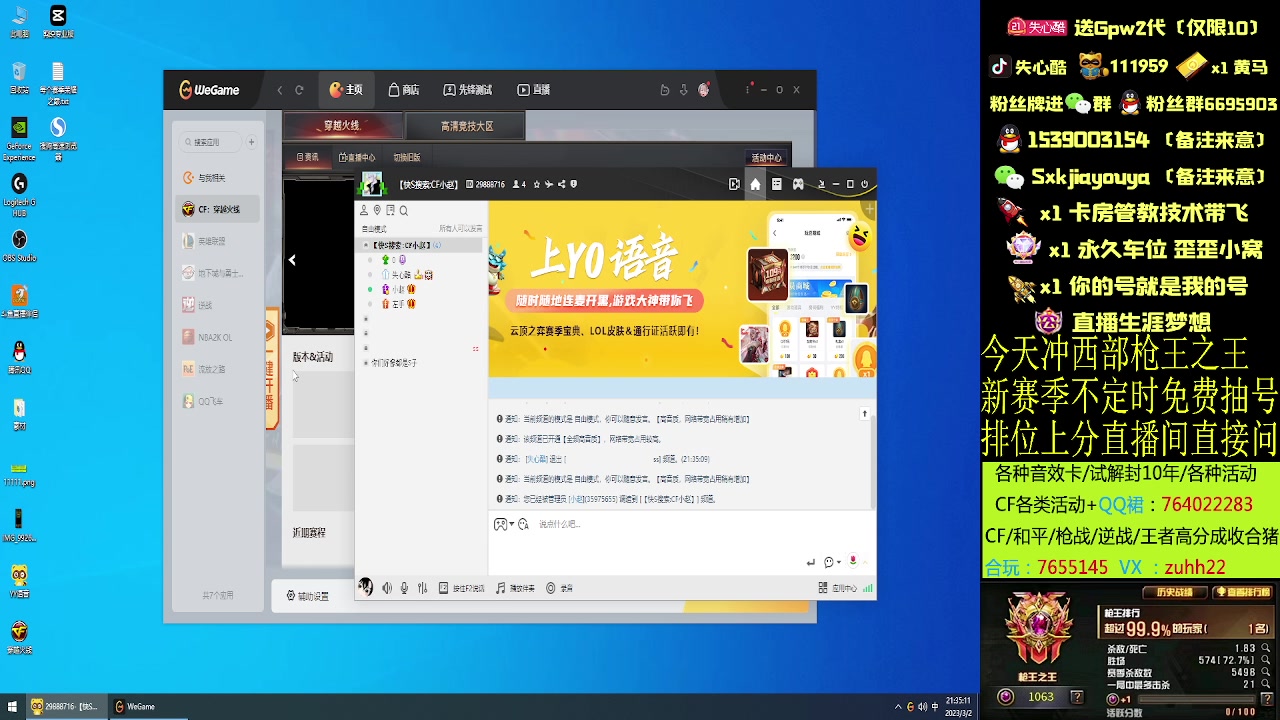Click the channel share icon
1280x720 pixels.
point(561,184)
